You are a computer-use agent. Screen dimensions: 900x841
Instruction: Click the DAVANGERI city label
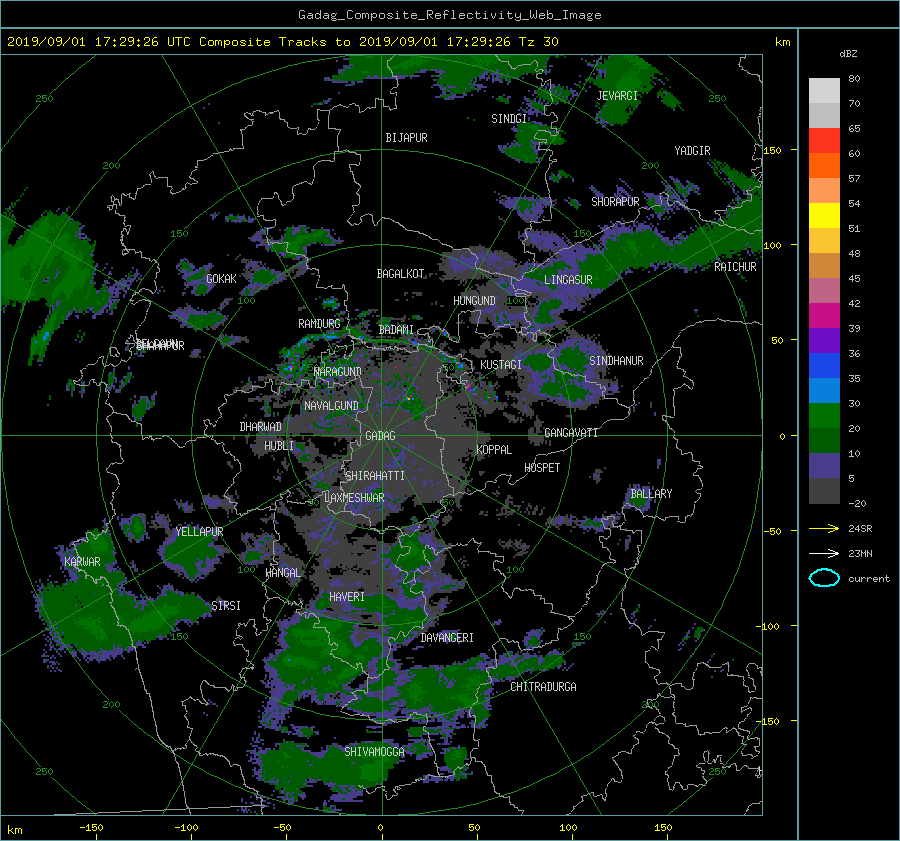point(447,638)
